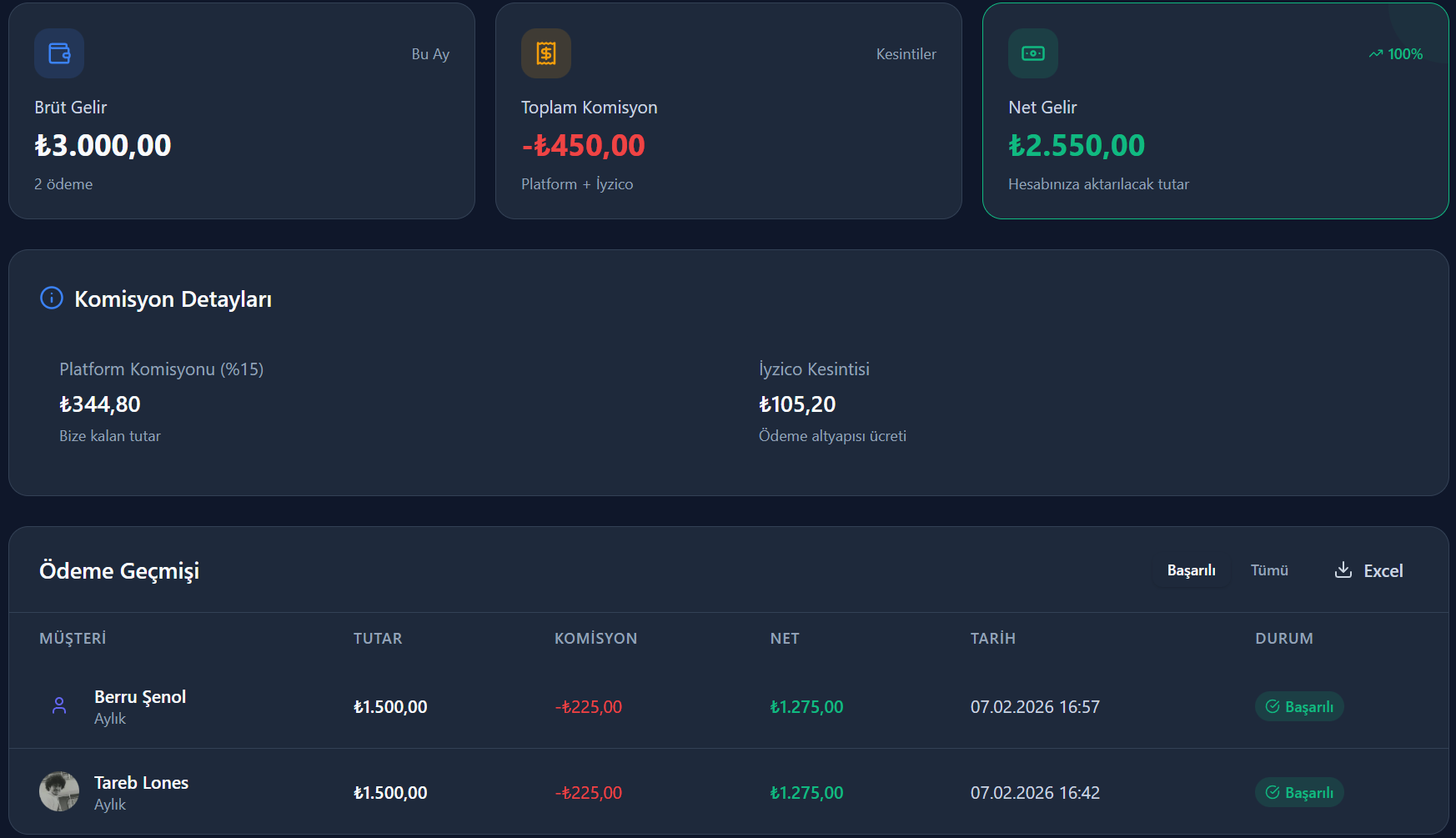
Task: Click the TUTAR column header
Action: 378,639
